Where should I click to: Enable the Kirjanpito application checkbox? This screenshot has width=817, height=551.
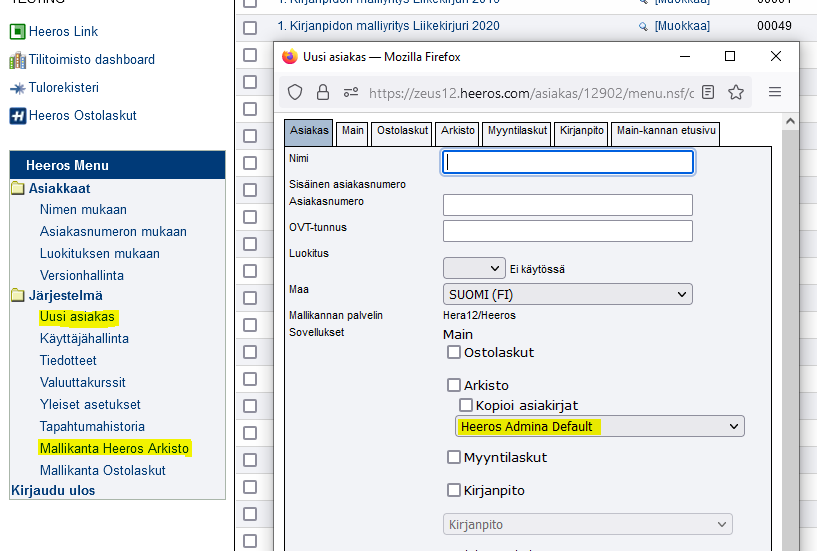[x=454, y=490]
